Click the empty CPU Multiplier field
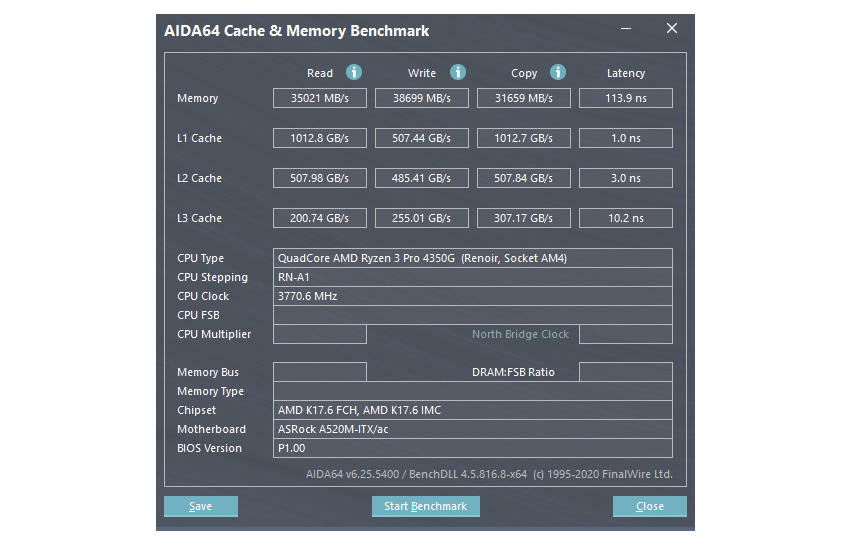This screenshot has width=850, height=550. (320, 334)
